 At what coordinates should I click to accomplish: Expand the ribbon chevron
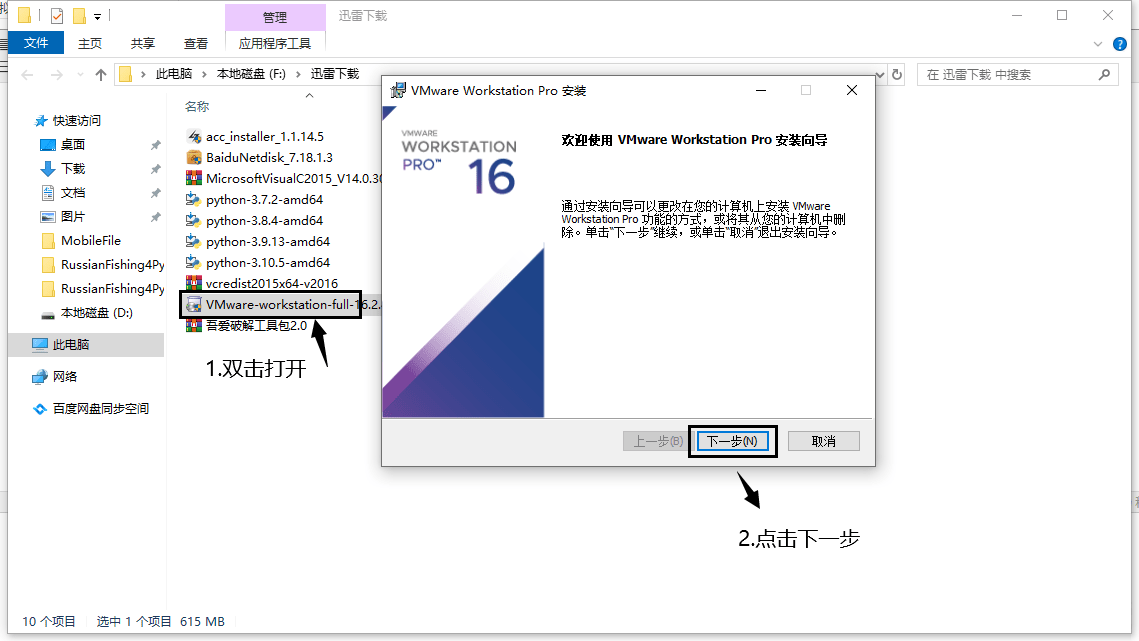pos(1098,44)
